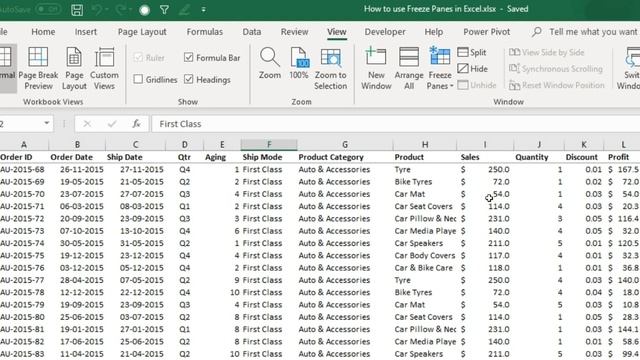This screenshot has height=360, width=640.
Task: Click the Cancel X in the formula bar
Action: 87,124
